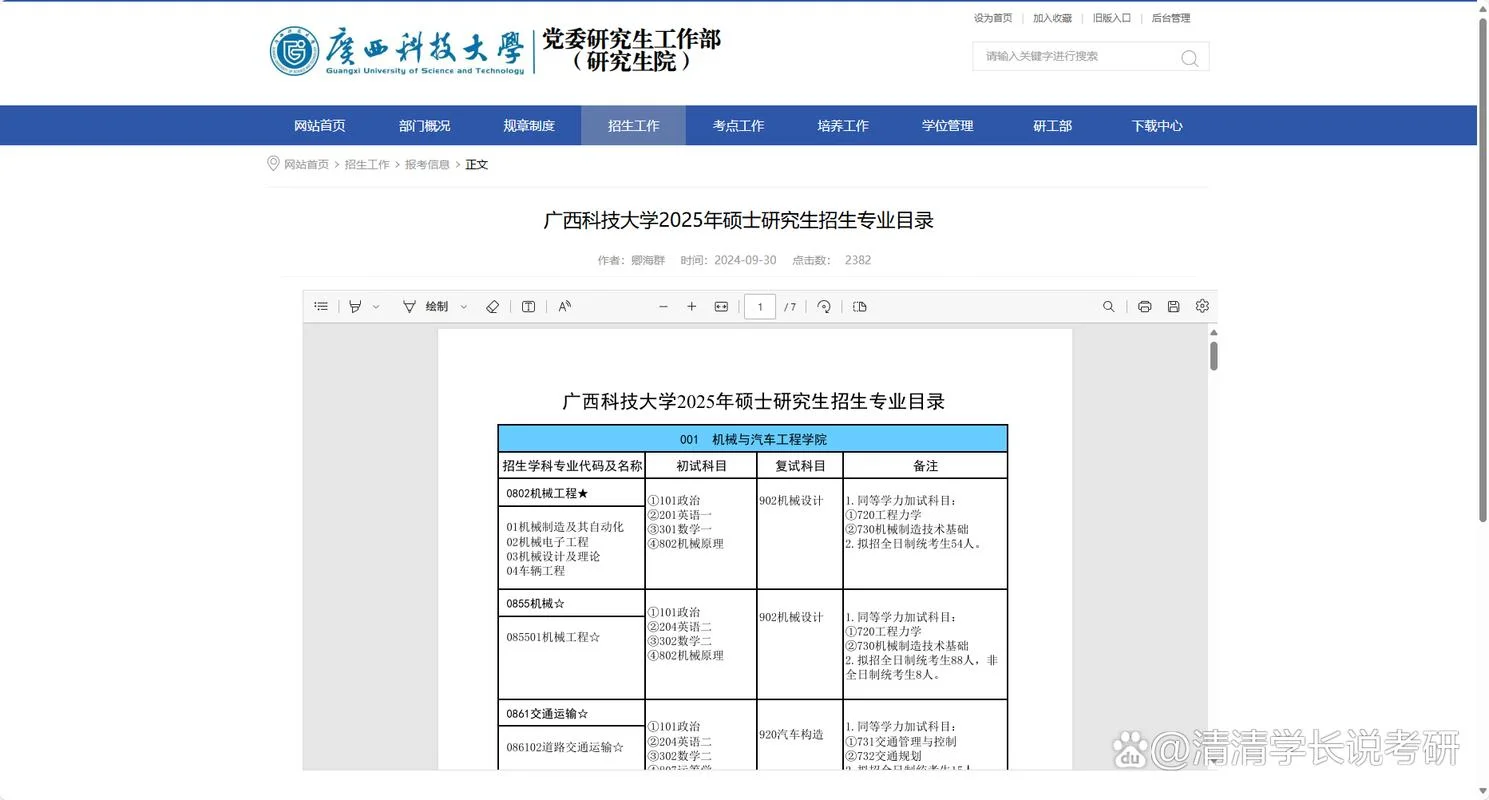Open the 学位管理 navigation tab
1489x800 pixels.
coord(948,126)
